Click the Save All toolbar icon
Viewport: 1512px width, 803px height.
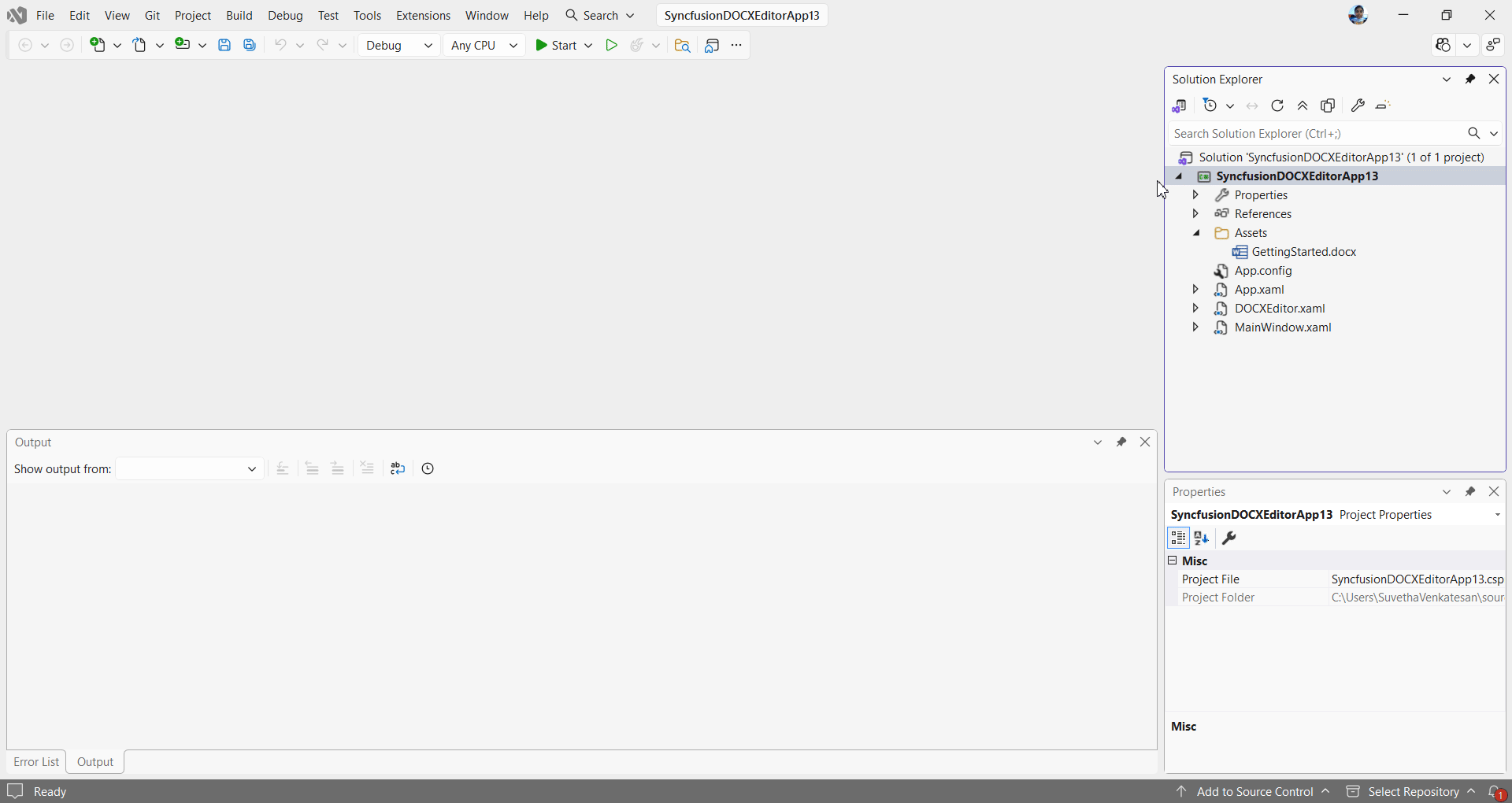coord(249,45)
